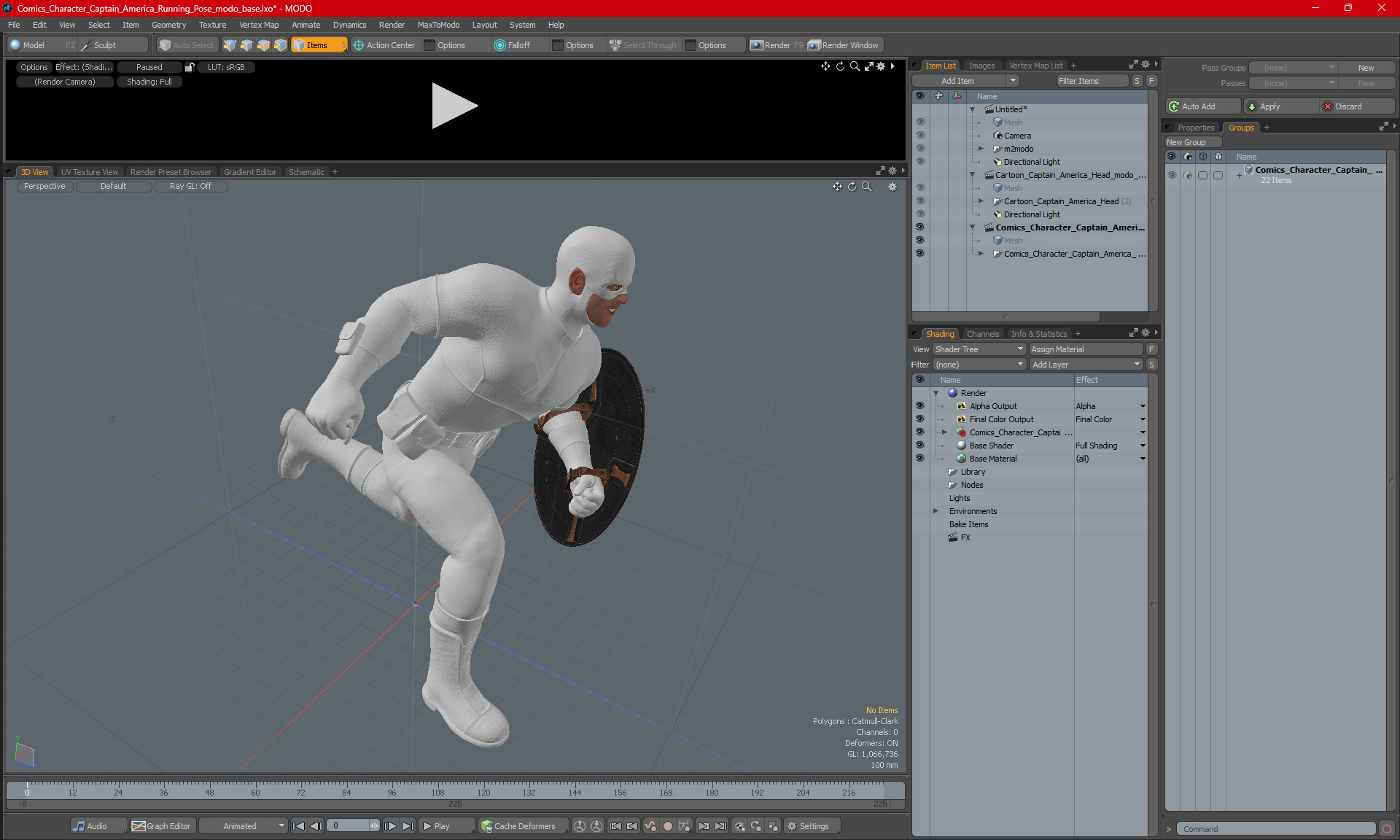1400x840 pixels.
Task: Click 3D viewport rotate icon
Action: (x=852, y=187)
